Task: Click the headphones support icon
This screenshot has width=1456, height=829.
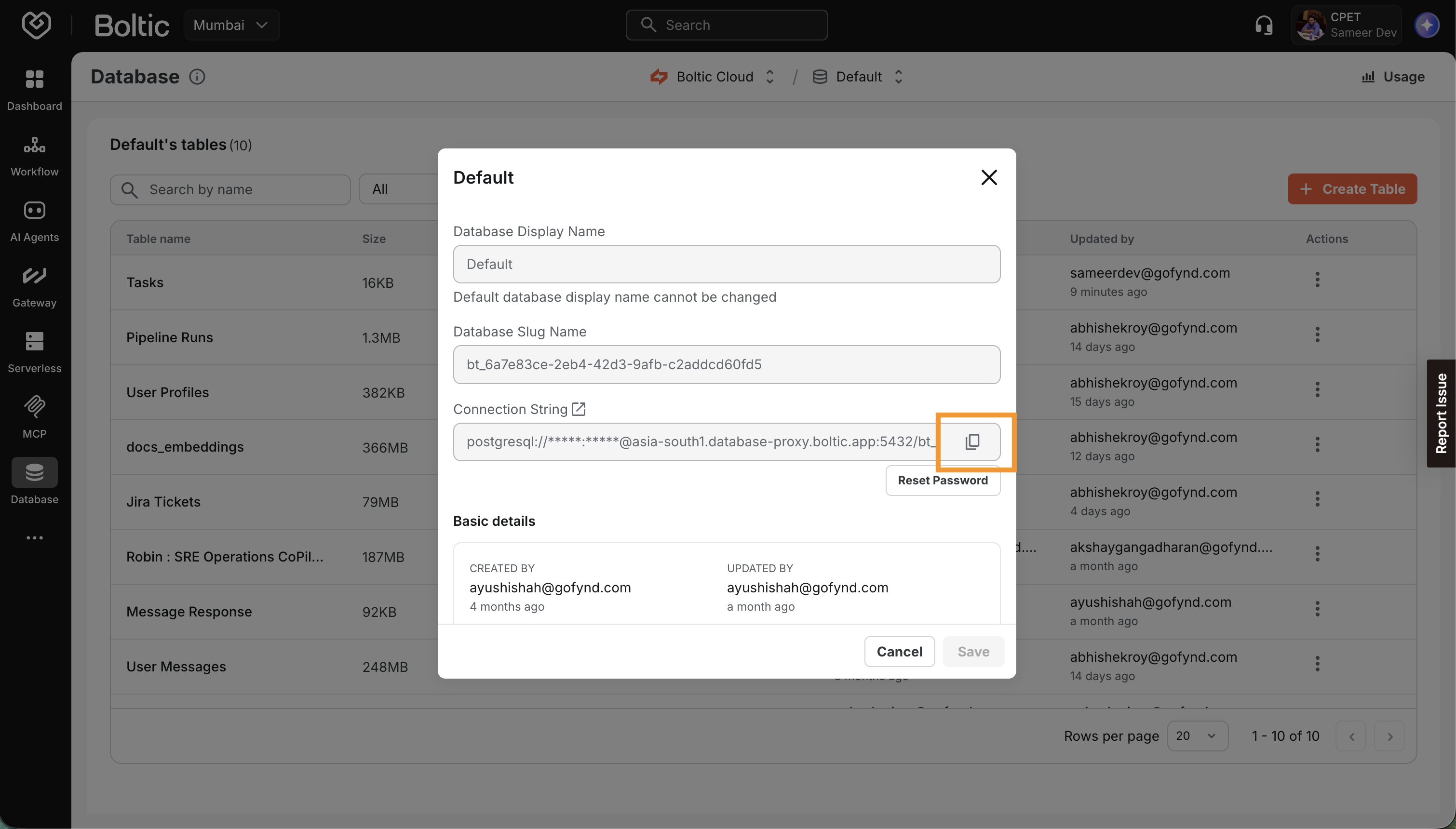Action: tap(1263, 25)
